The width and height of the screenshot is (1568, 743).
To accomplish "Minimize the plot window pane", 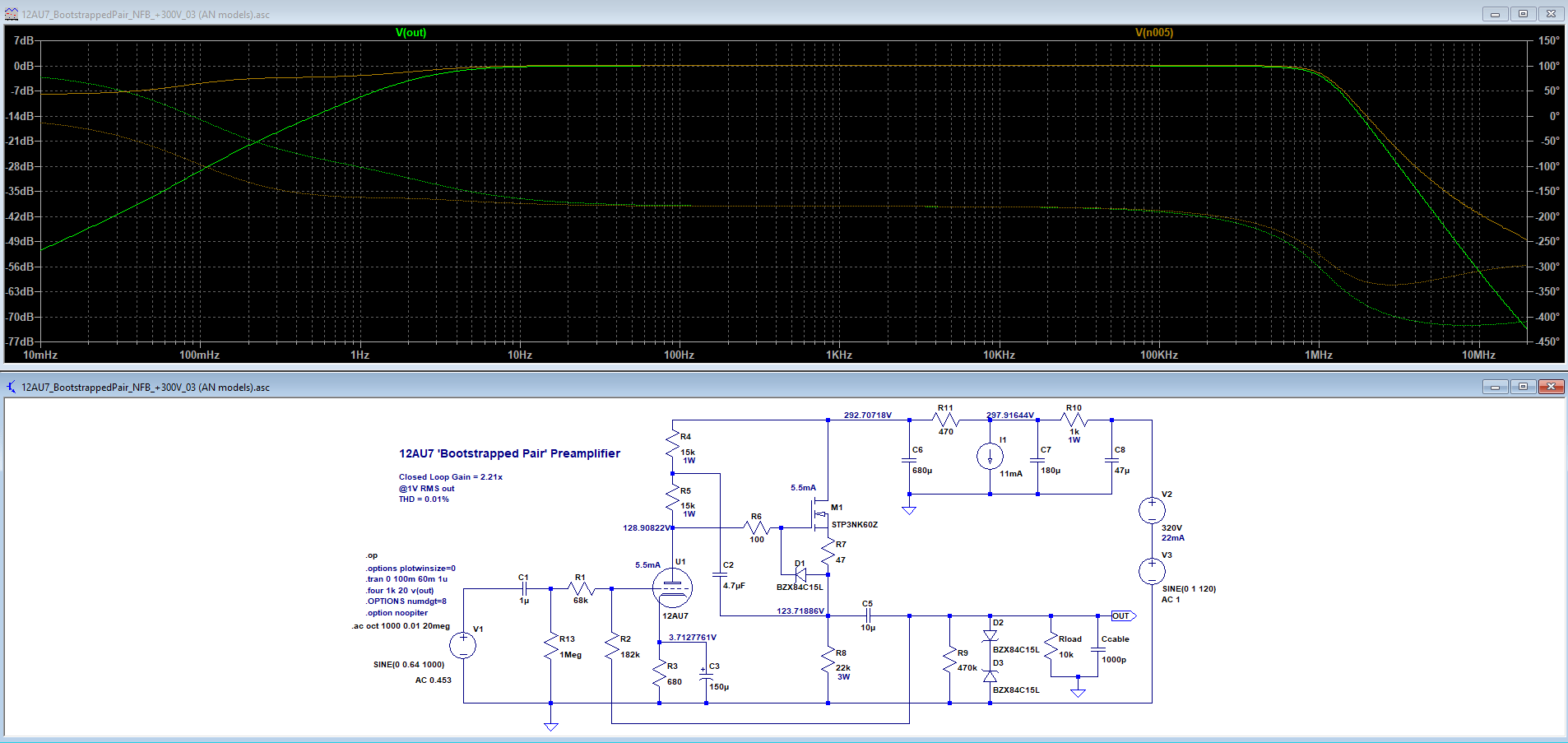I will point(1495,14).
